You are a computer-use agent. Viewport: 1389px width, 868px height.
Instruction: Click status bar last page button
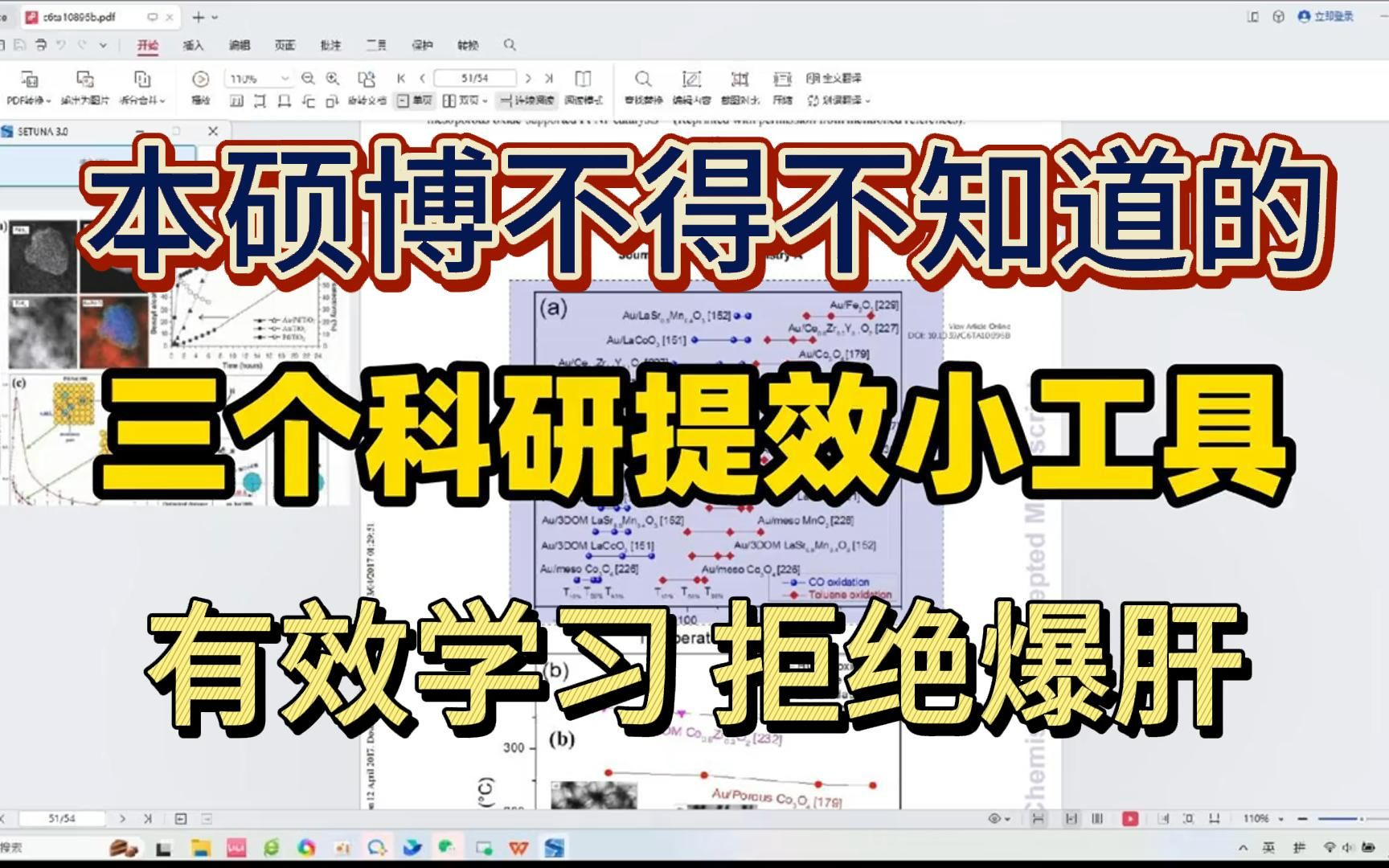click(148, 818)
